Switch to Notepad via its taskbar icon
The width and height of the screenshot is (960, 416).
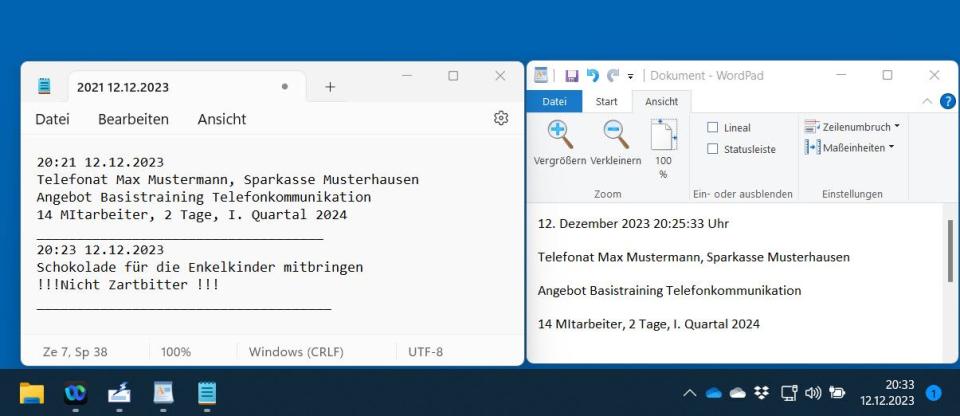click(x=207, y=393)
